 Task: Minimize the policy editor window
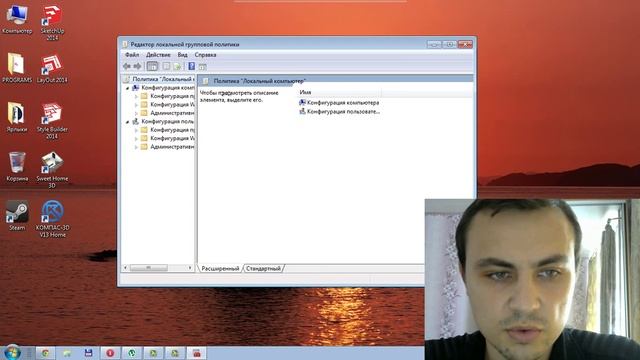(x=434, y=44)
